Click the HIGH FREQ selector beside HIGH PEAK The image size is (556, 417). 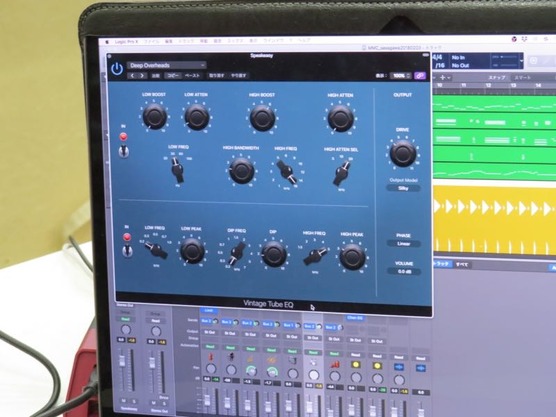click(x=315, y=256)
